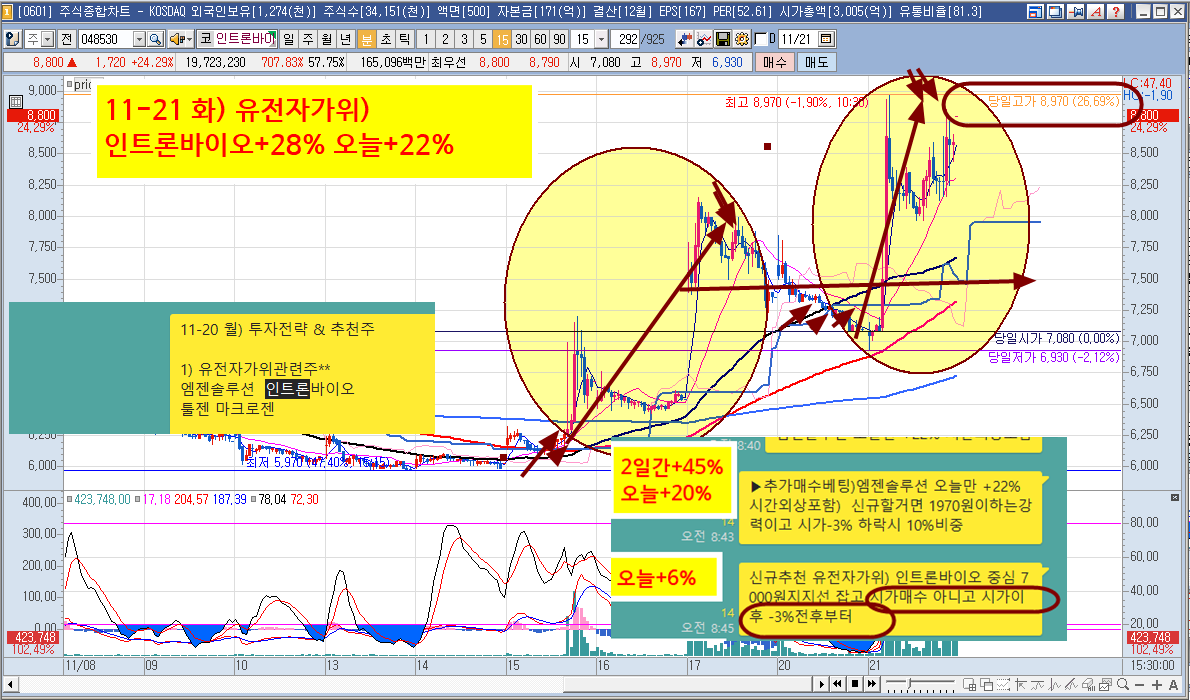Expand the speaker icon dropdown arrow

click(x=189, y=39)
